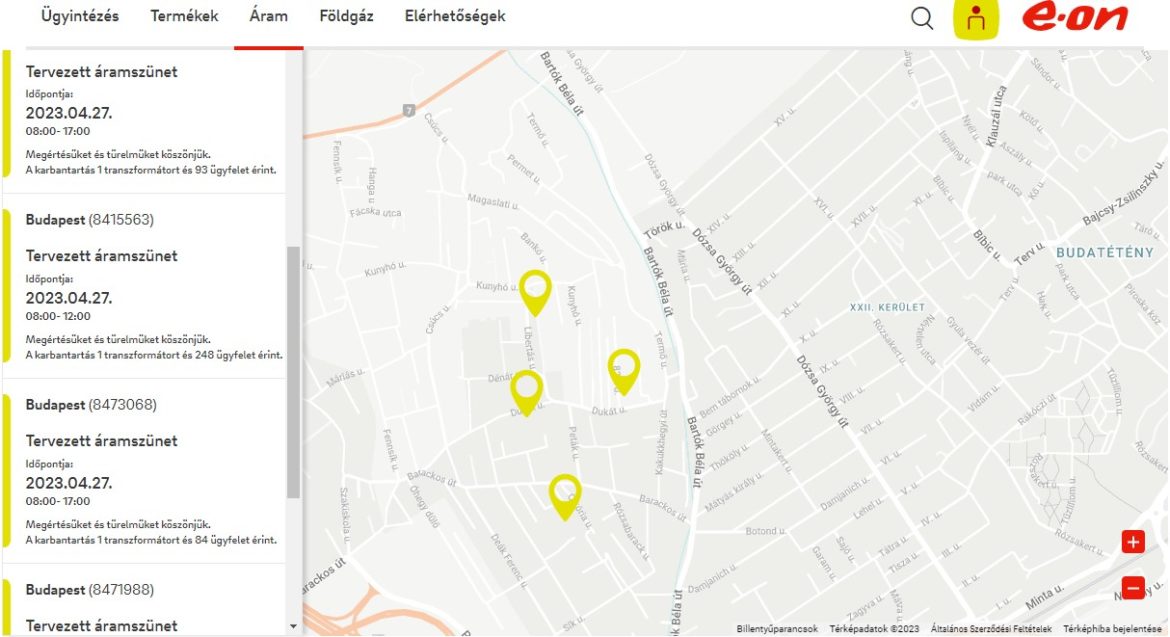Go to Elérhetőségek menu item
The height and width of the screenshot is (637, 1170).
[x=455, y=16]
